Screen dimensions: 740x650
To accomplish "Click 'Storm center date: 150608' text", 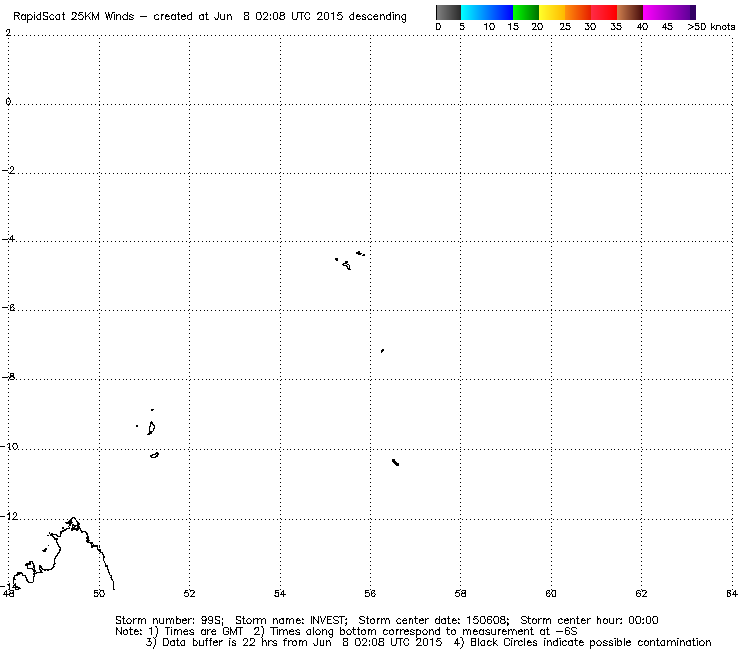I will pyautogui.click(x=434, y=620).
